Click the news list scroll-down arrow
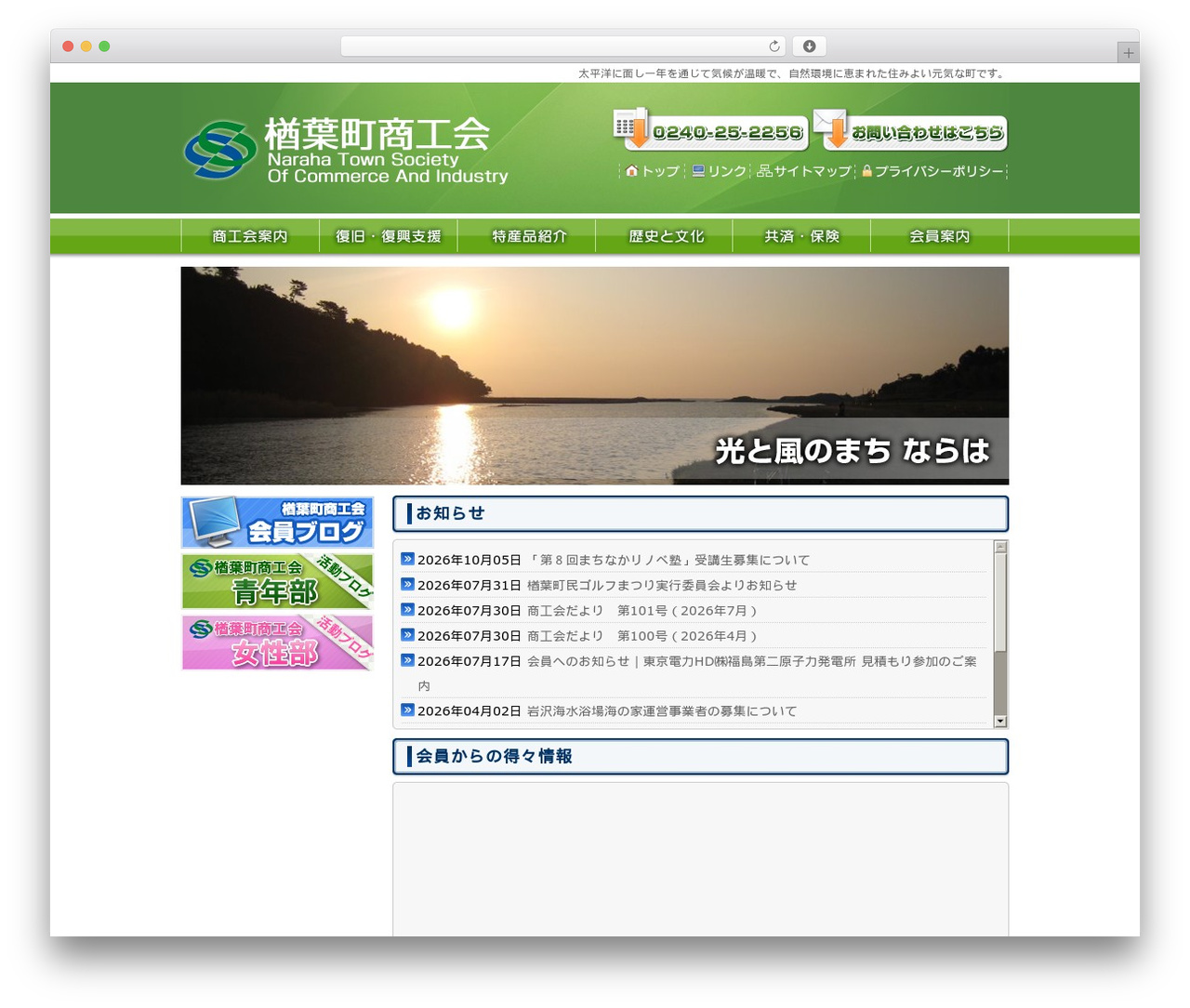Image resolution: width=1190 pixels, height=1008 pixels. point(1000,721)
